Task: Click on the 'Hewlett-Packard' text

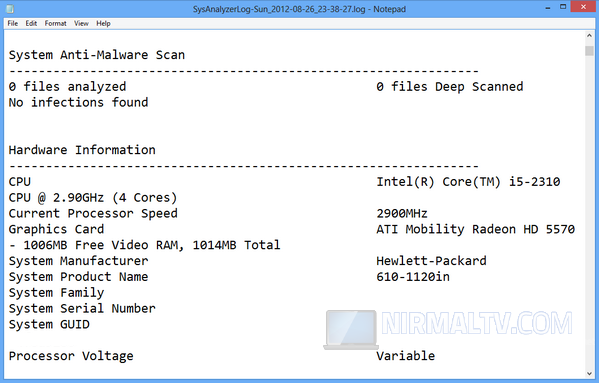Action: point(431,261)
